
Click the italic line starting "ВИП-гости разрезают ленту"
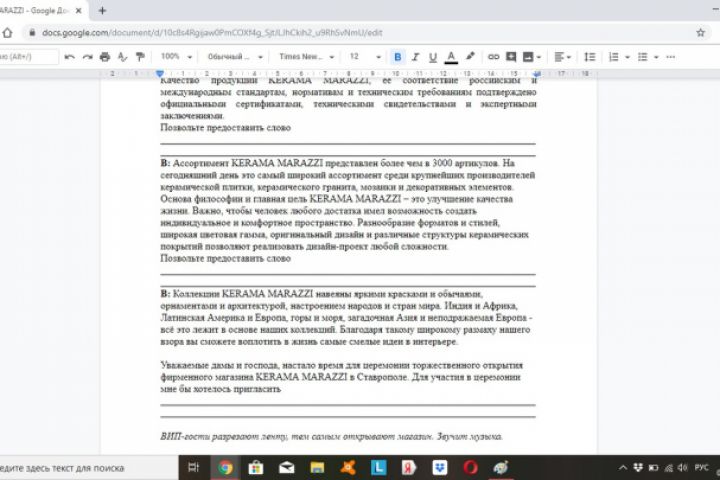332,436
